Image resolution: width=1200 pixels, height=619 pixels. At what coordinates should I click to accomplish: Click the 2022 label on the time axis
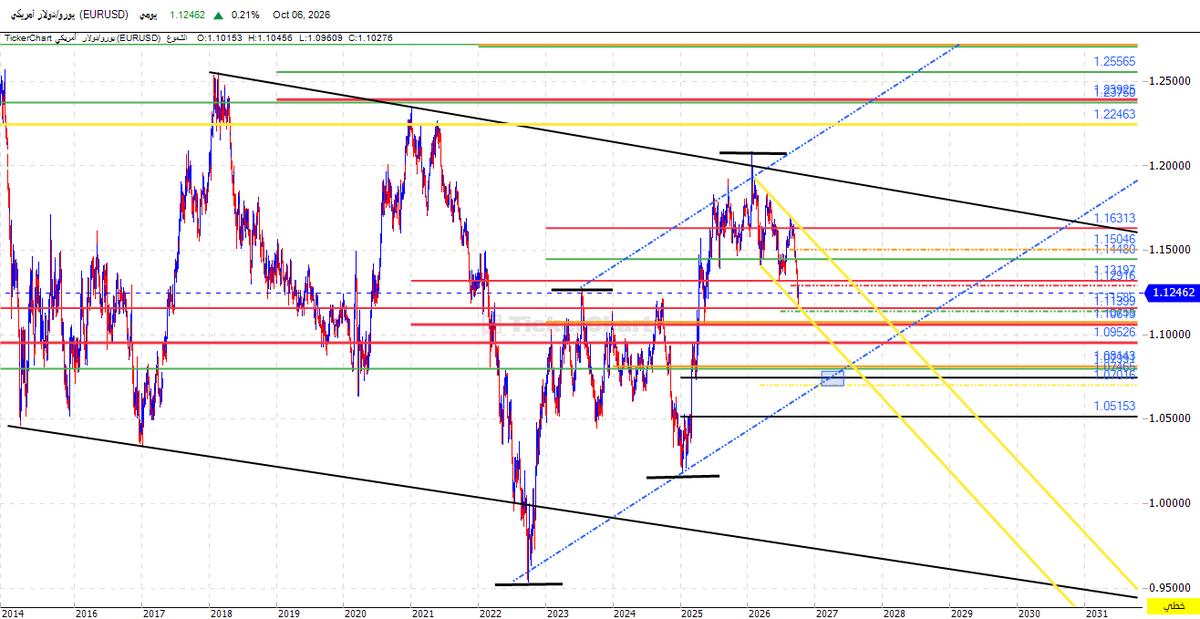tap(489, 612)
